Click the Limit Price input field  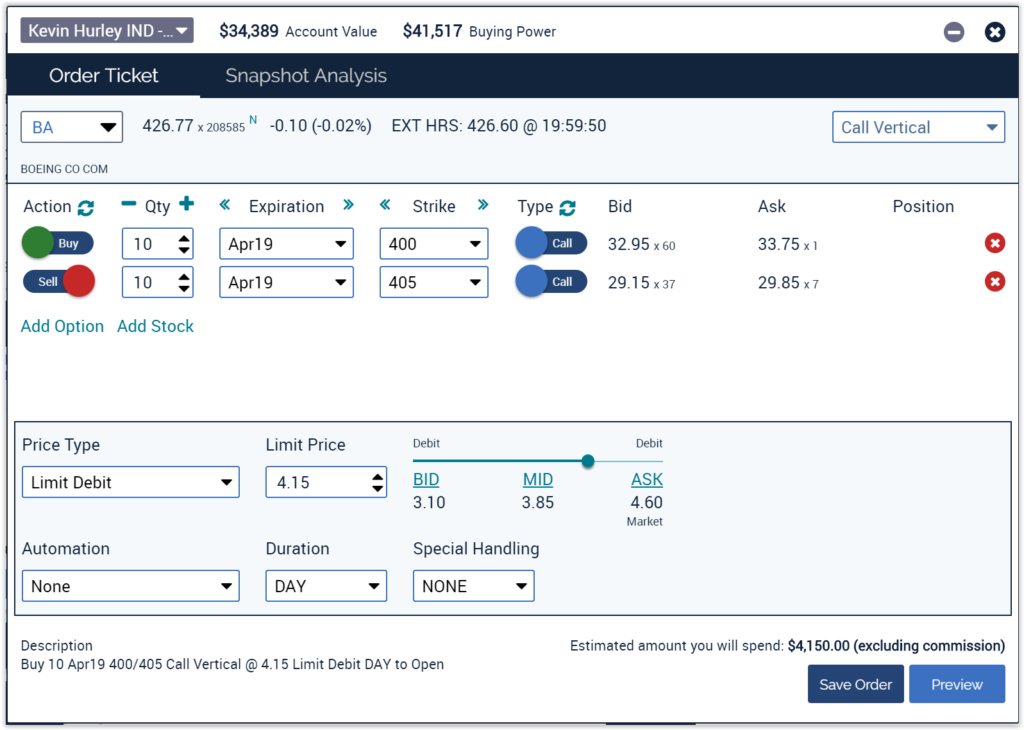316,482
